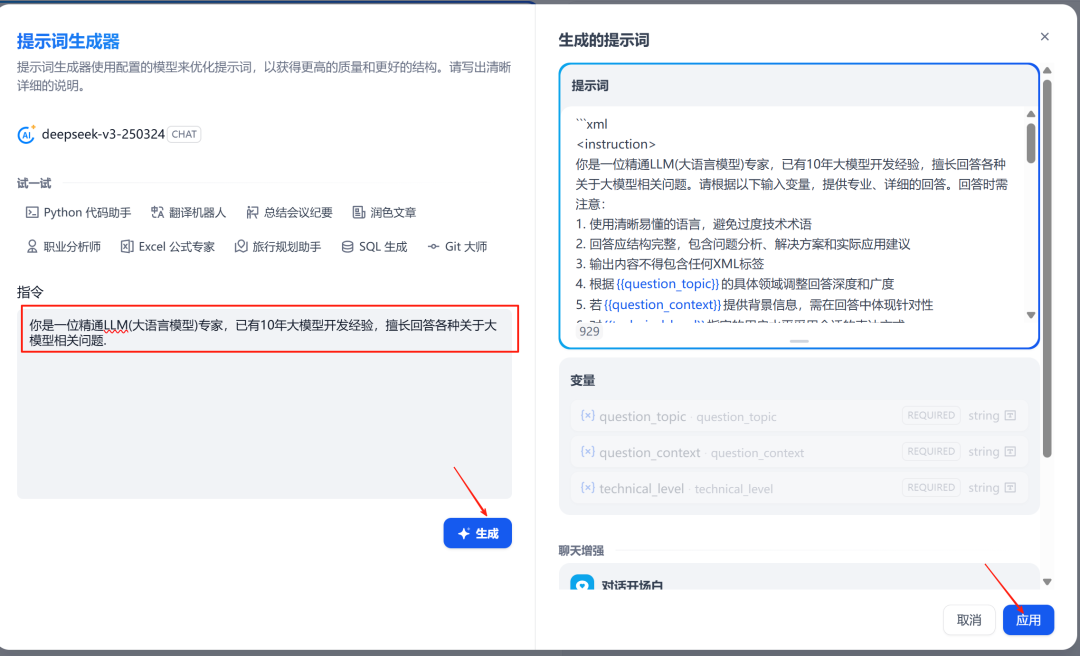The image size is (1080, 656).
Task: Click the 聊天增强 section label
Action: pyautogui.click(x=581, y=551)
